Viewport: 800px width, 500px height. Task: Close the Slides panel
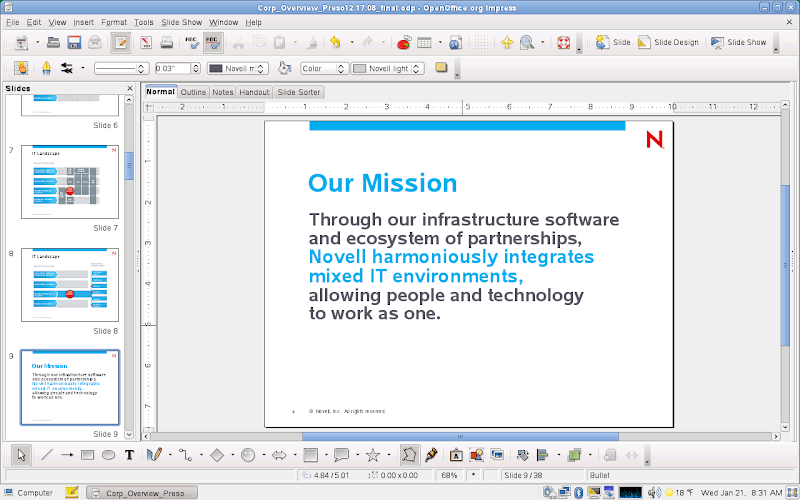(130, 88)
